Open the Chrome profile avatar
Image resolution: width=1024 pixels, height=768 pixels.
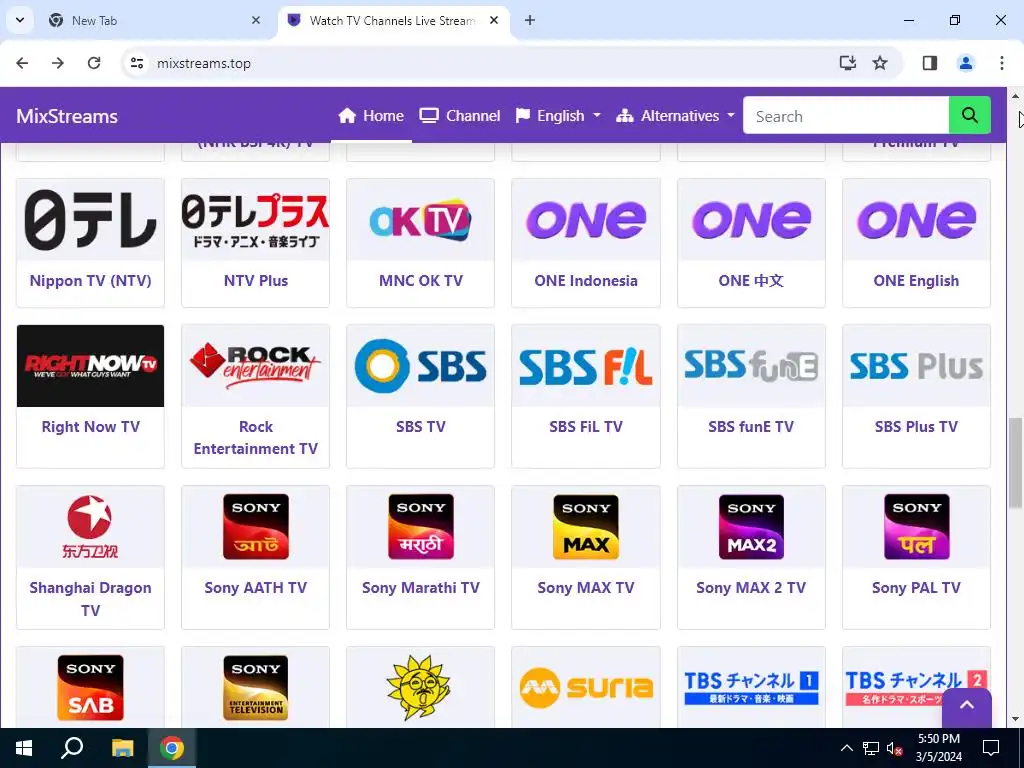[965, 63]
